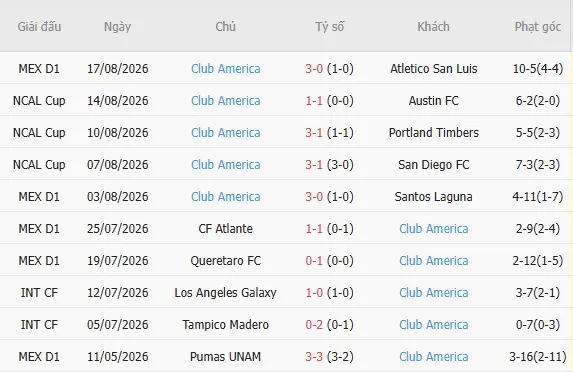Select the Tỷ số column header

(329, 27)
